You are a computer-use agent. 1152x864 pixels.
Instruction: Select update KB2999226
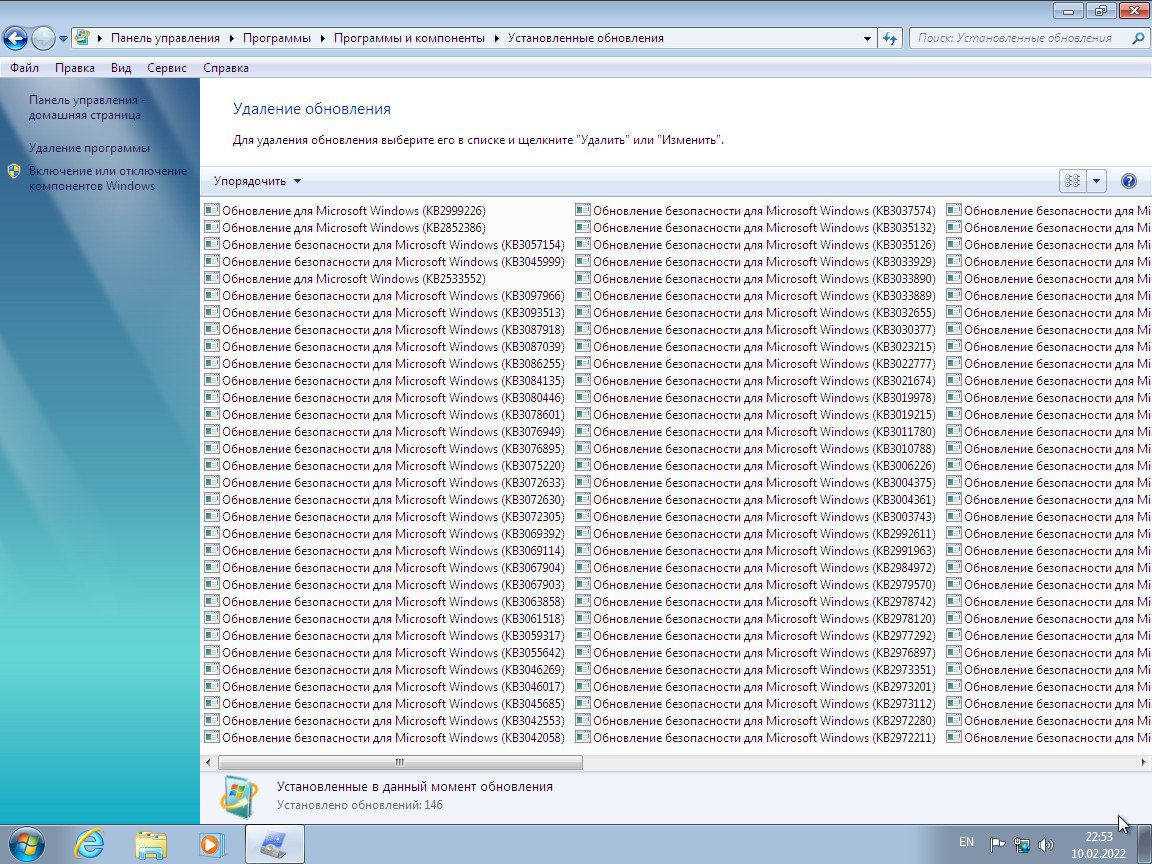pyautogui.click(x=345, y=210)
